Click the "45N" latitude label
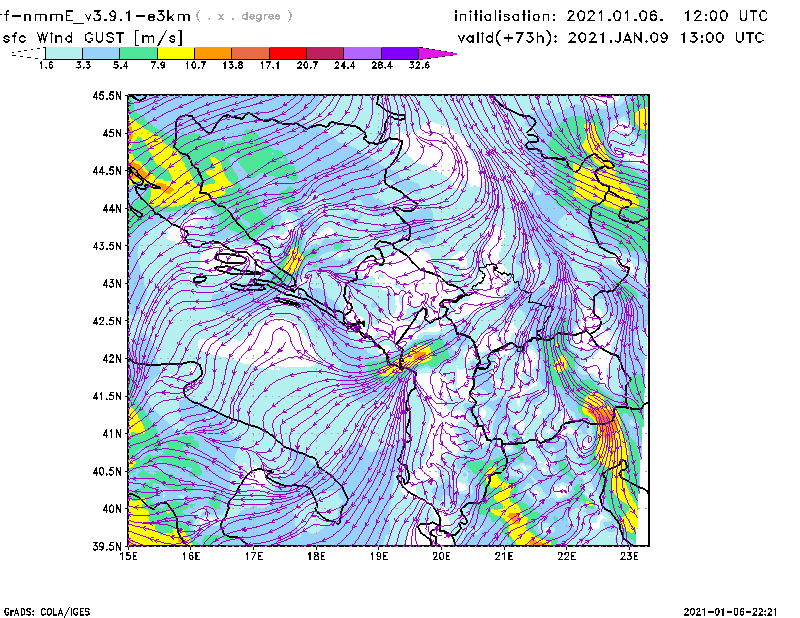The image size is (800, 618). point(112,133)
